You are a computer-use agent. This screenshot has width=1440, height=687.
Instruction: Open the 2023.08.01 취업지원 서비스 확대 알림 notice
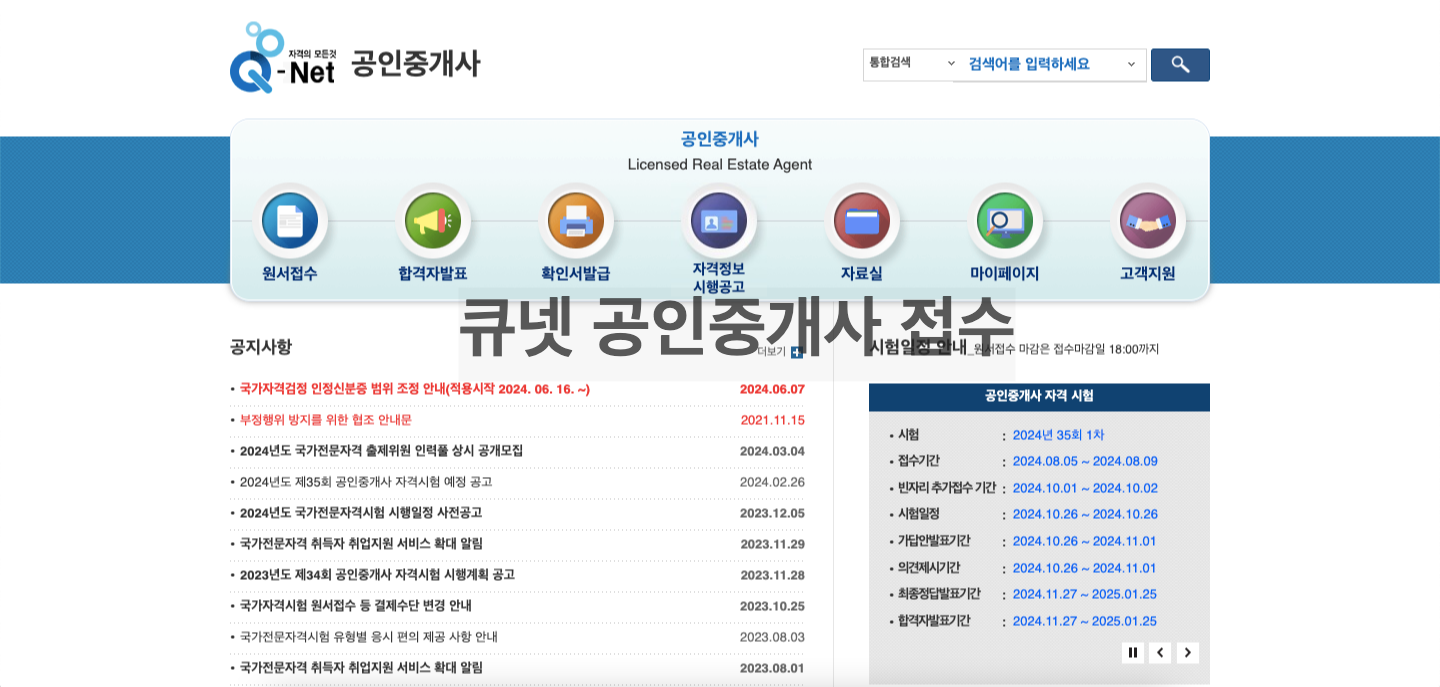(360, 668)
